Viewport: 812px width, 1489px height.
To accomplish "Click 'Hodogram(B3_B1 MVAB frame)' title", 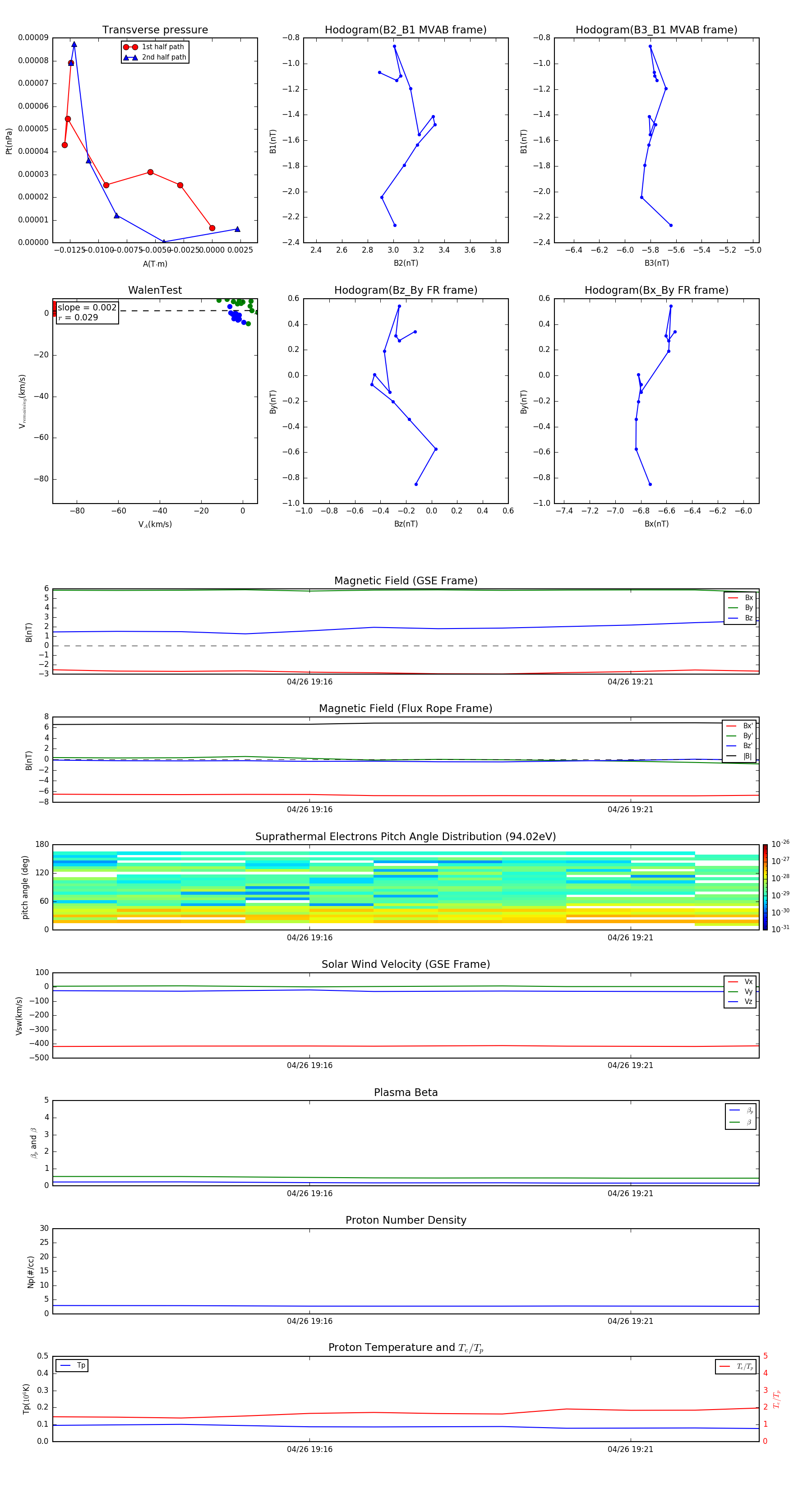I will point(656,29).
